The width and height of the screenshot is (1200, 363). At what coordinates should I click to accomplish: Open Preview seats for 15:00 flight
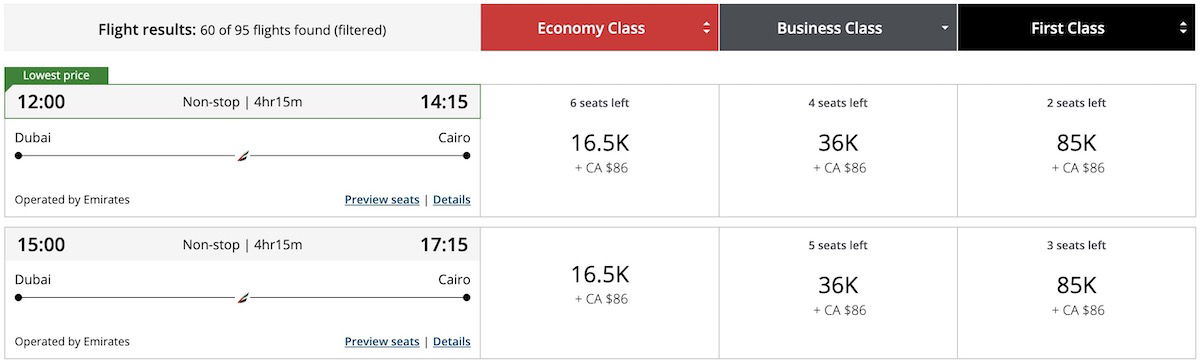(x=382, y=341)
